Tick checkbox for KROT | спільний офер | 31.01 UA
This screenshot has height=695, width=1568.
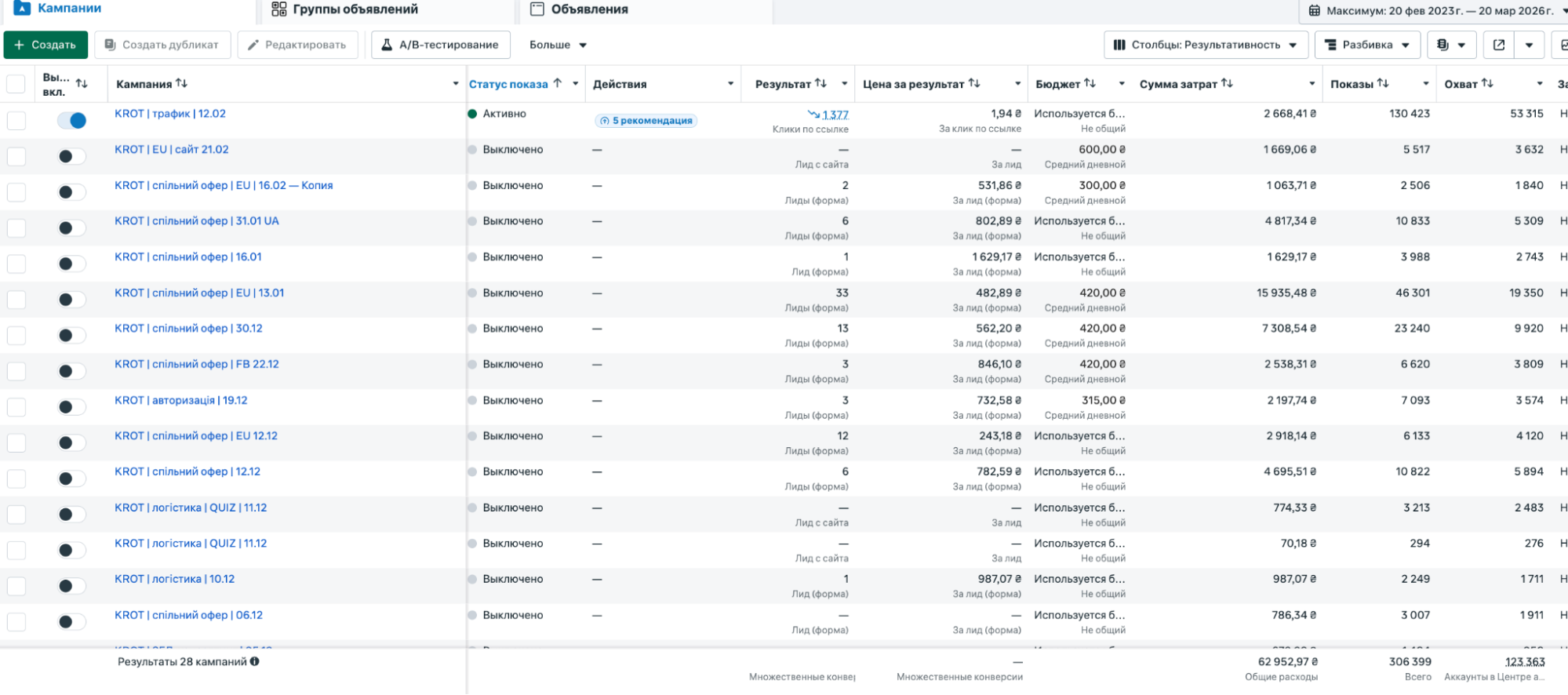pos(16,227)
